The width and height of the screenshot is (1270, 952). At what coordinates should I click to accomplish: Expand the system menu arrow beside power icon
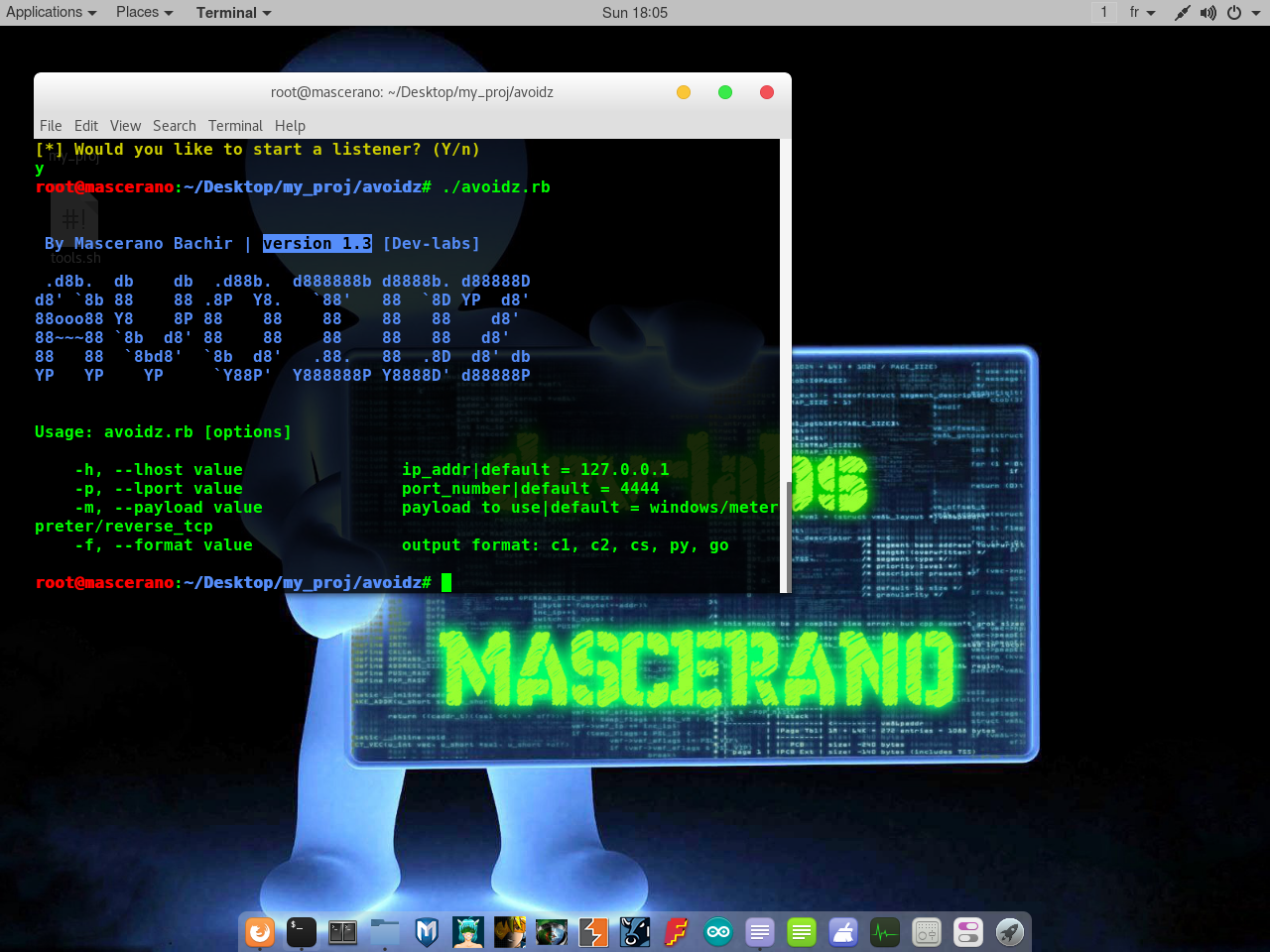[1256, 13]
